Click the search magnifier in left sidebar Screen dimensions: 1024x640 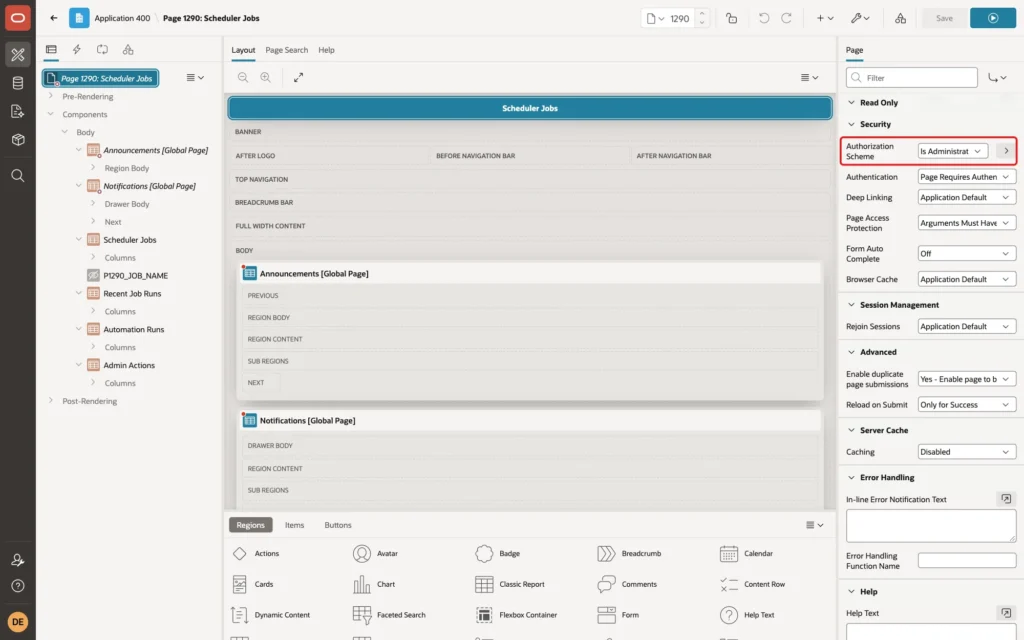coord(18,176)
